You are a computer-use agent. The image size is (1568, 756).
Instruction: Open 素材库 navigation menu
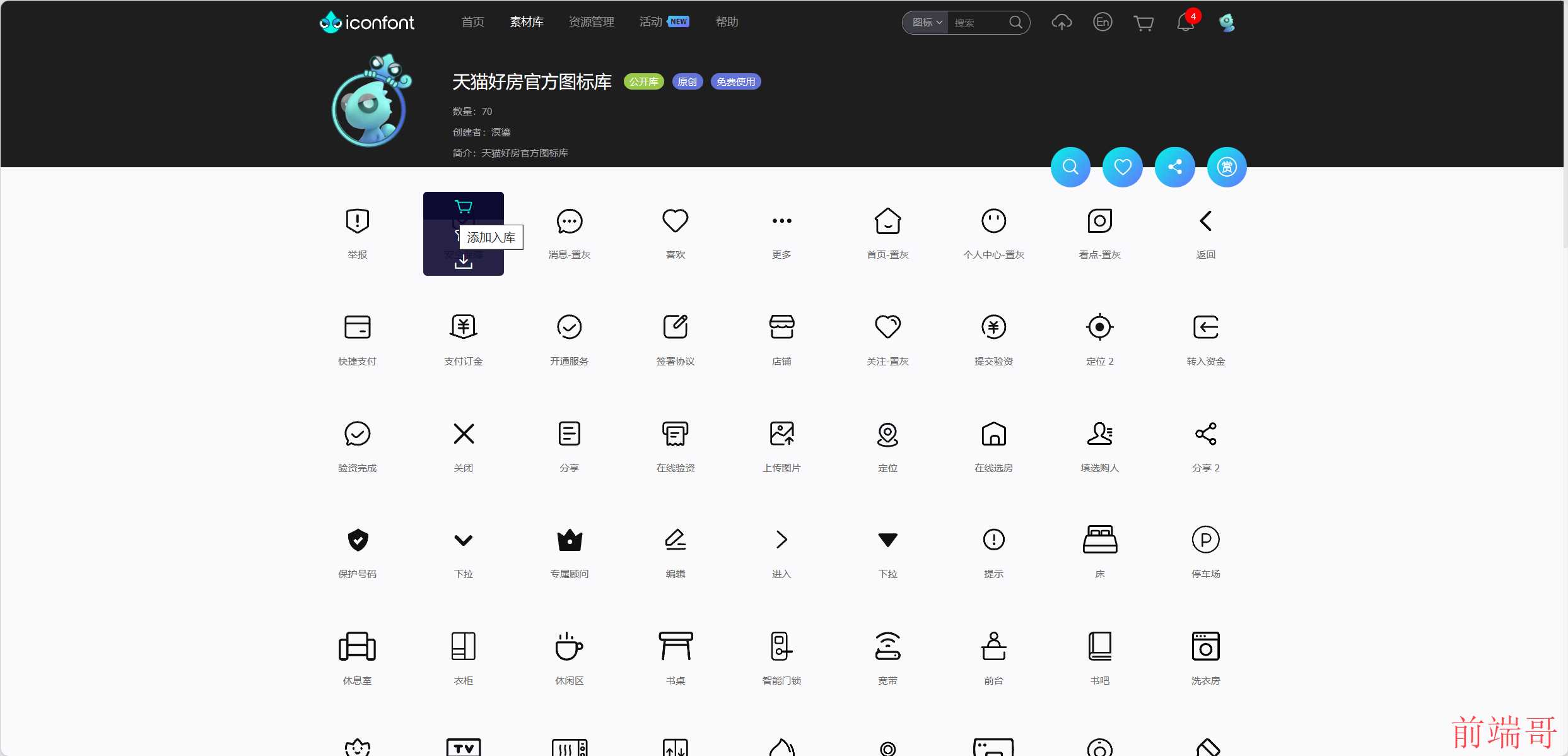point(527,22)
